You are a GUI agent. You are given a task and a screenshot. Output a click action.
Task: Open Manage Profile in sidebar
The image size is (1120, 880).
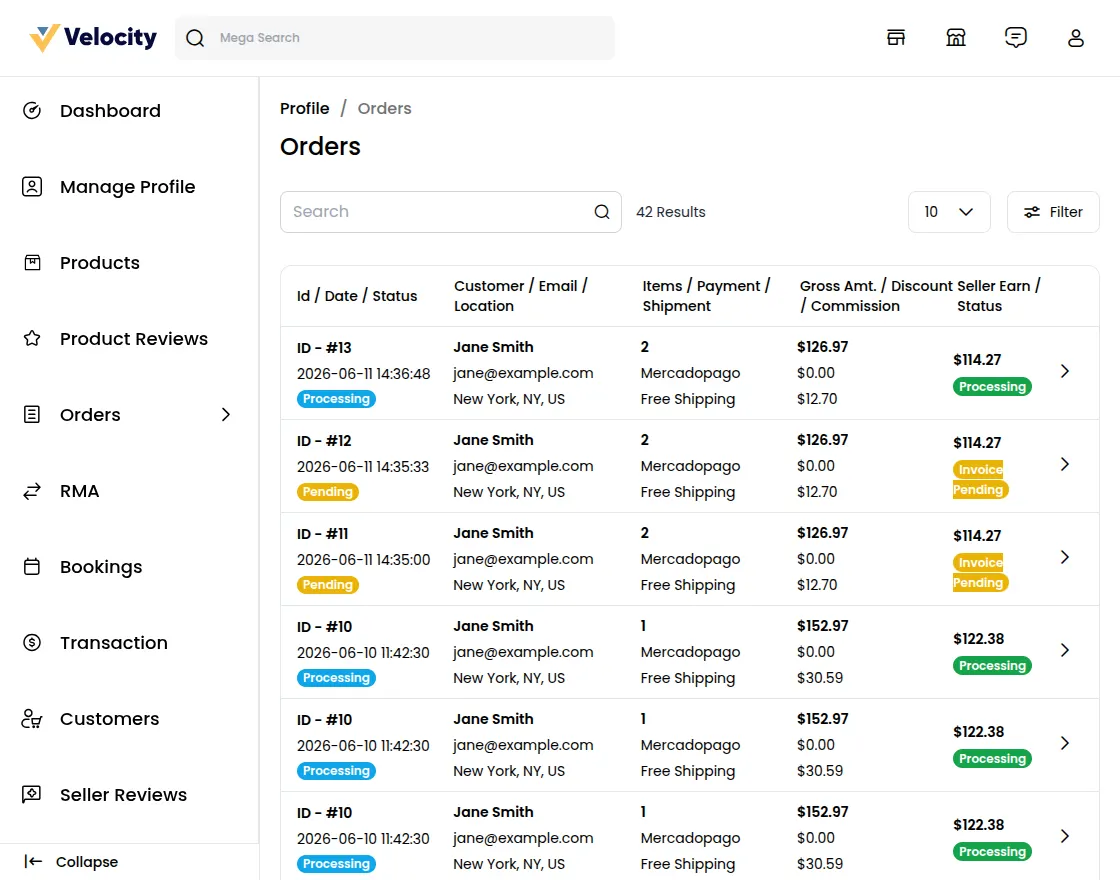tap(129, 186)
